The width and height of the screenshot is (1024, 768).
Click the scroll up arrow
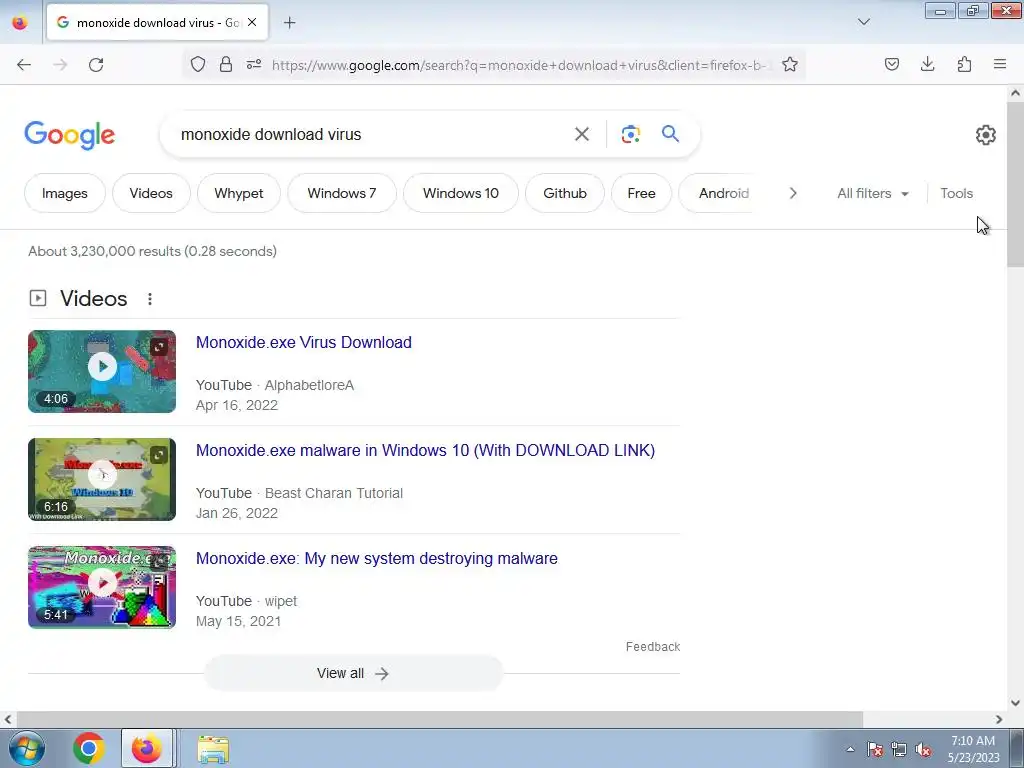1015,93
